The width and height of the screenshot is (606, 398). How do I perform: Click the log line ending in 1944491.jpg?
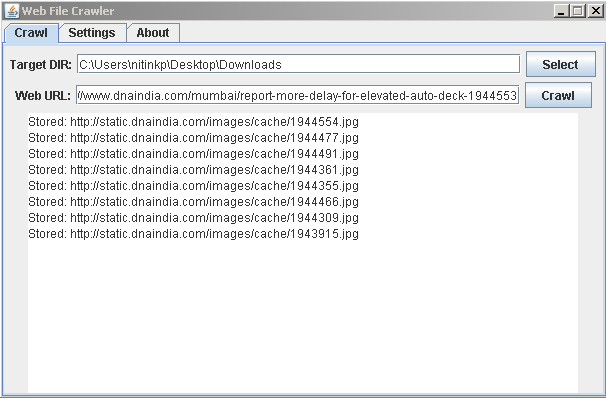(193, 154)
